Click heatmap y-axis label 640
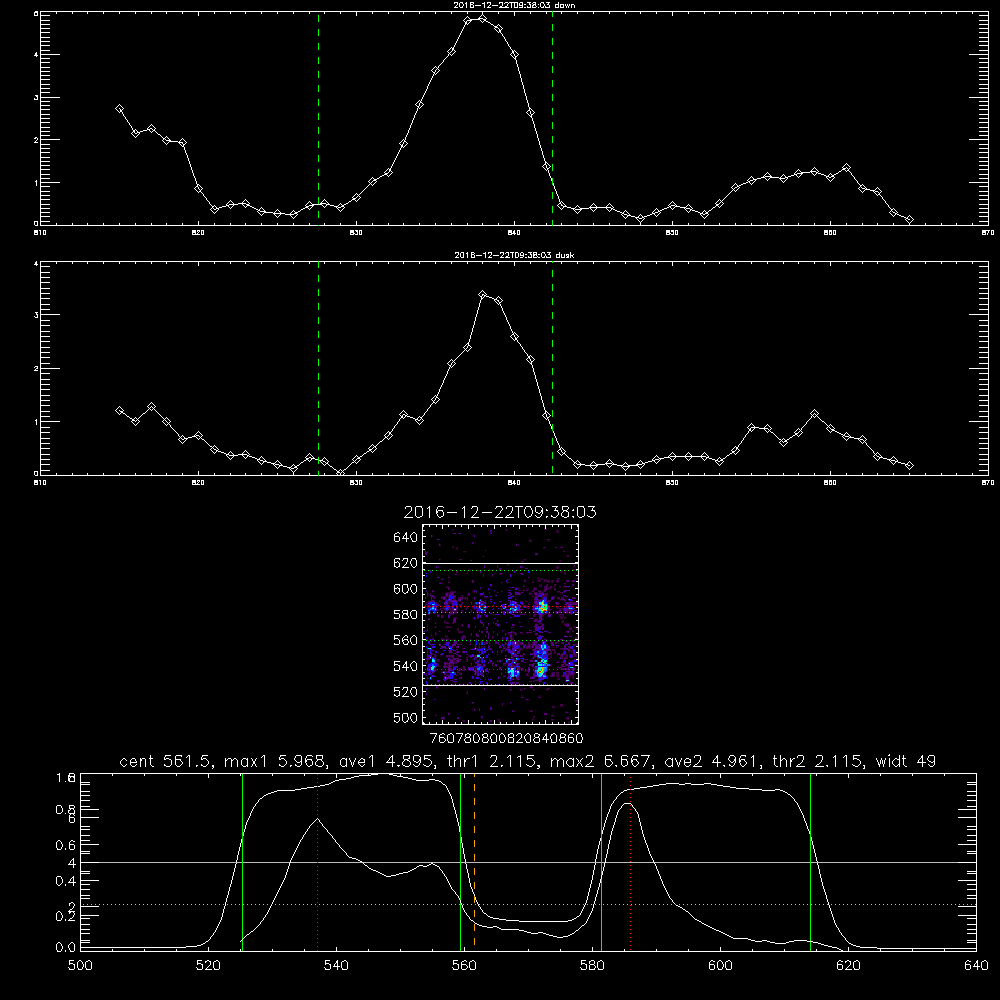The height and width of the screenshot is (1000, 1000). [405, 537]
